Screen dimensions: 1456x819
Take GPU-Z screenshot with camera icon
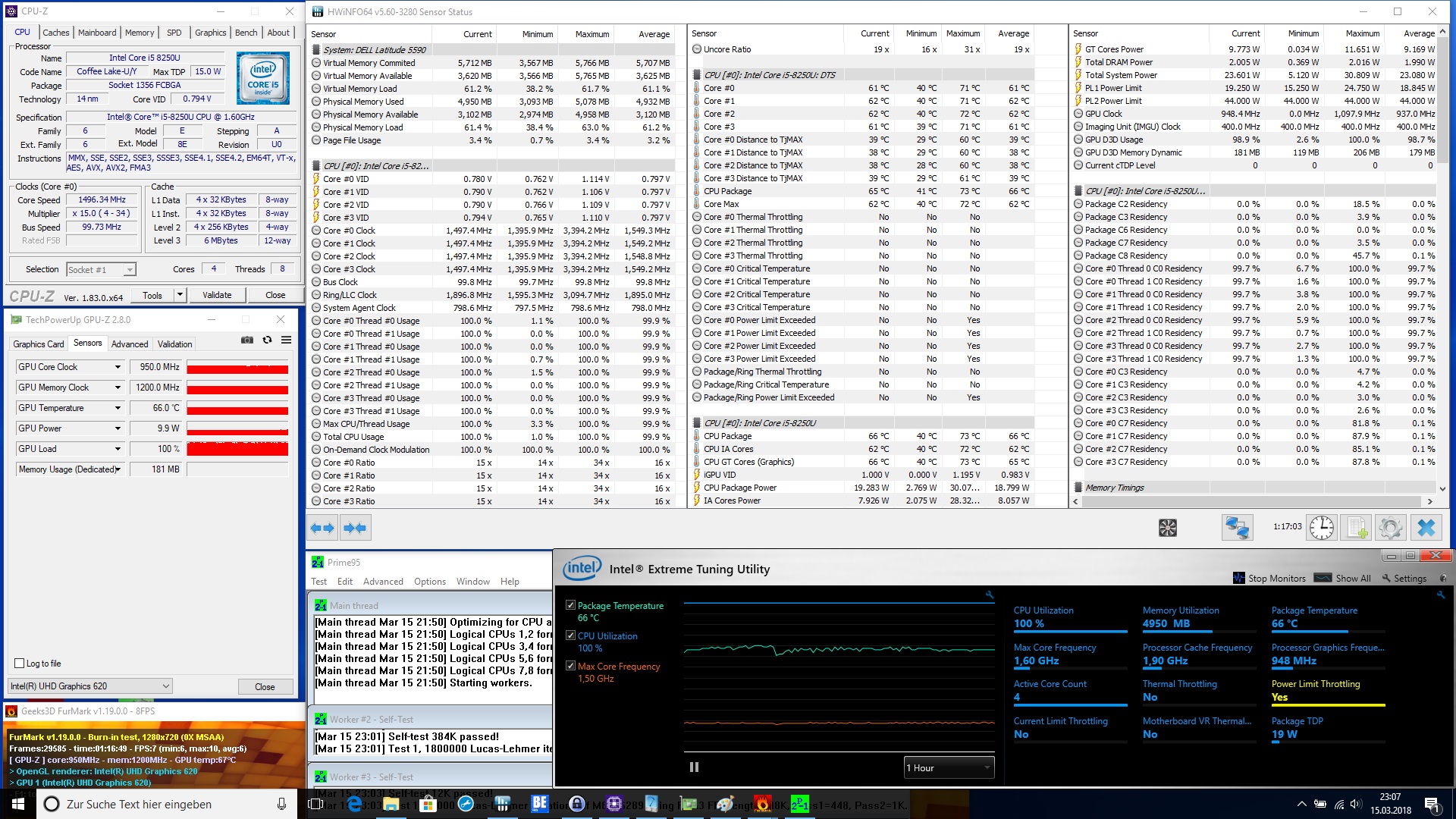(247, 340)
